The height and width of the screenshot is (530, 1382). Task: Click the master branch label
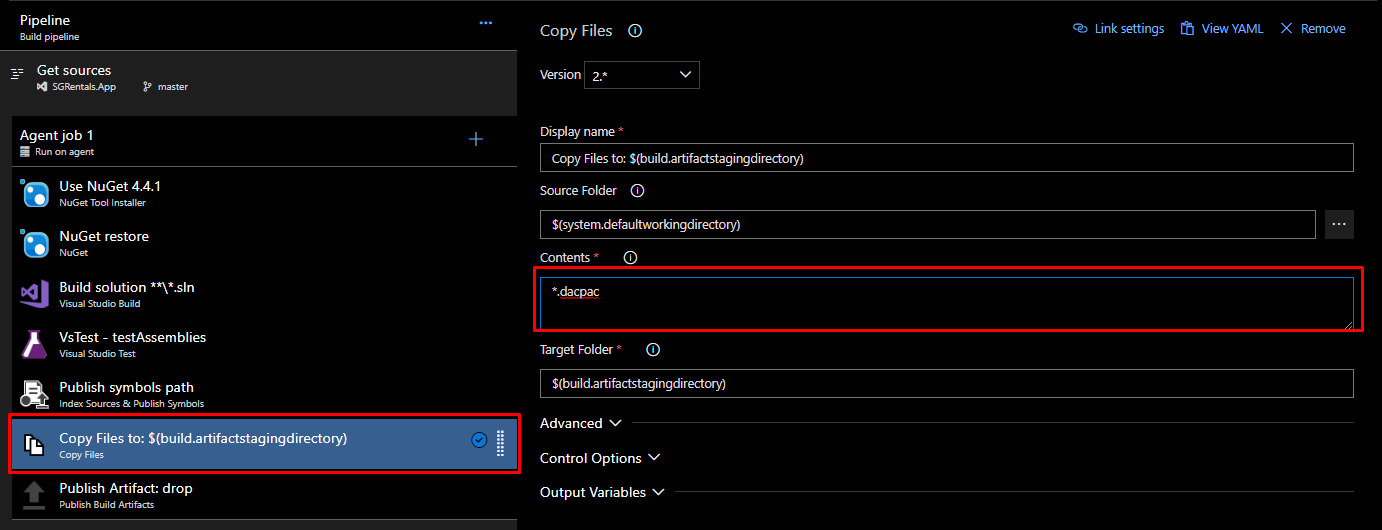pos(173,87)
